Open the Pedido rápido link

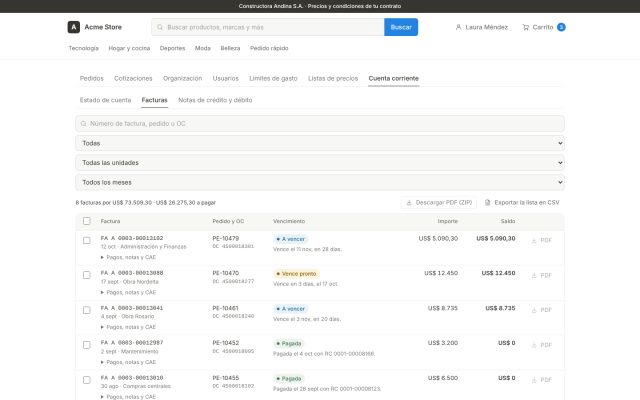click(x=269, y=48)
